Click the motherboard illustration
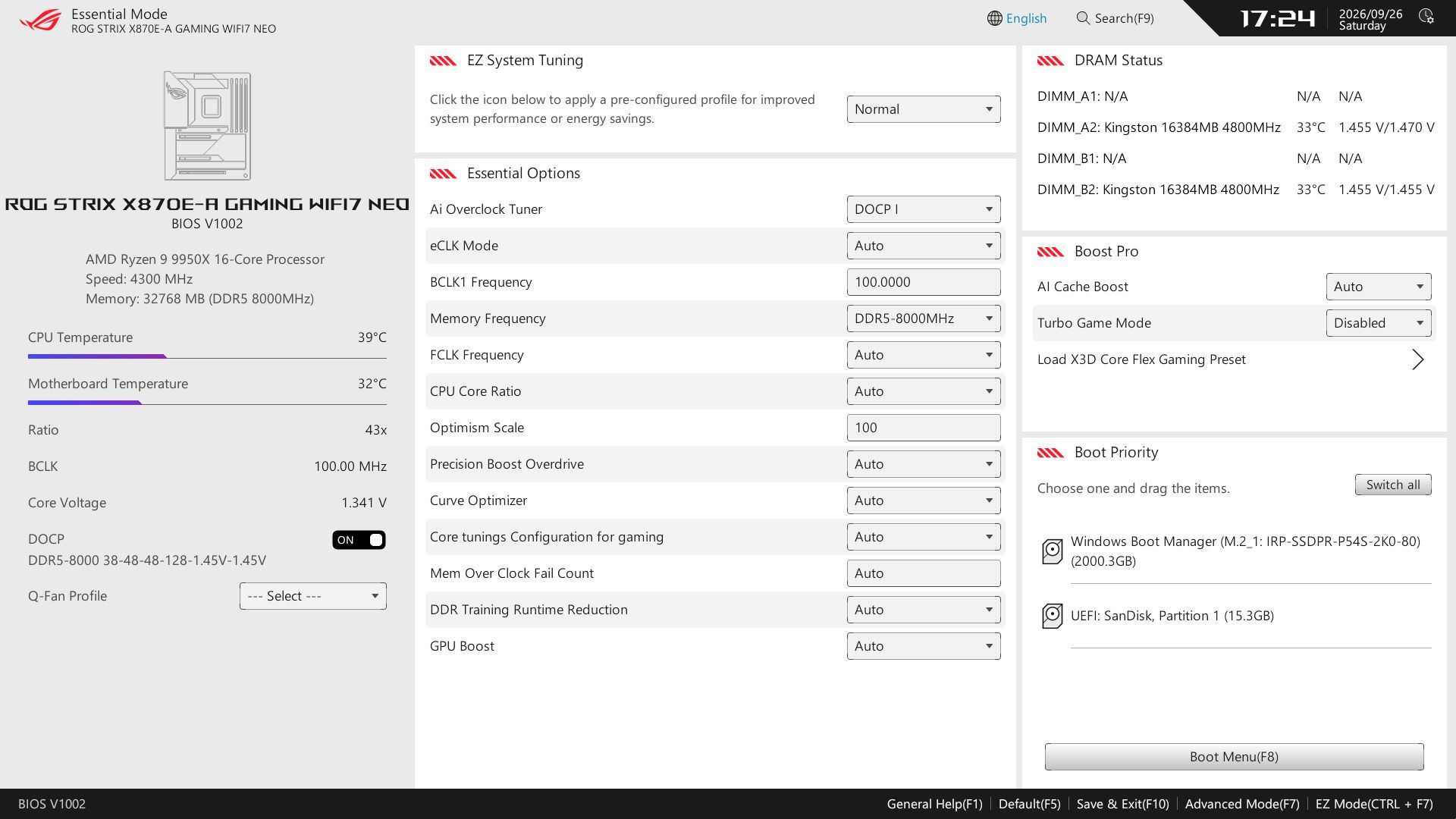The image size is (1456, 819). point(207,126)
